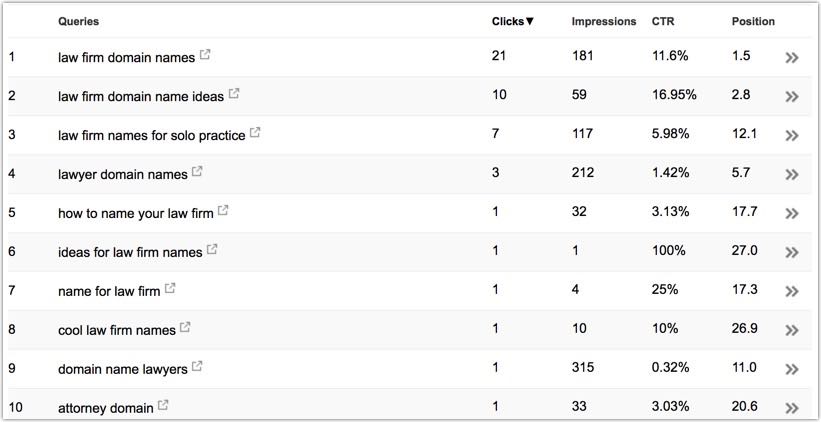Image resolution: width=821 pixels, height=422 pixels.
Task: Expand double-chevron on 'domain name lawyers' row
Action: (x=792, y=369)
